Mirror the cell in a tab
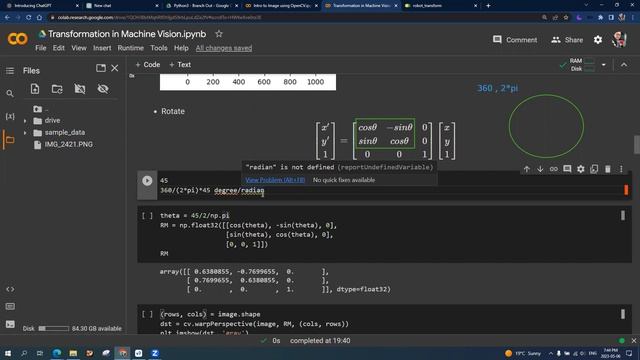This screenshot has width=640, height=360. pos(594,169)
